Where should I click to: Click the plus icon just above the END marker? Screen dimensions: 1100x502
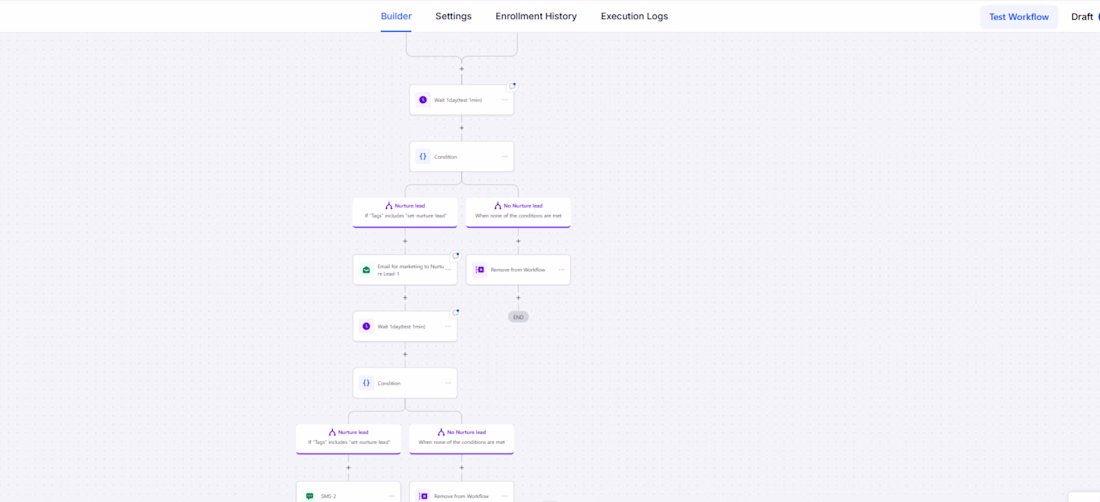click(x=518, y=297)
